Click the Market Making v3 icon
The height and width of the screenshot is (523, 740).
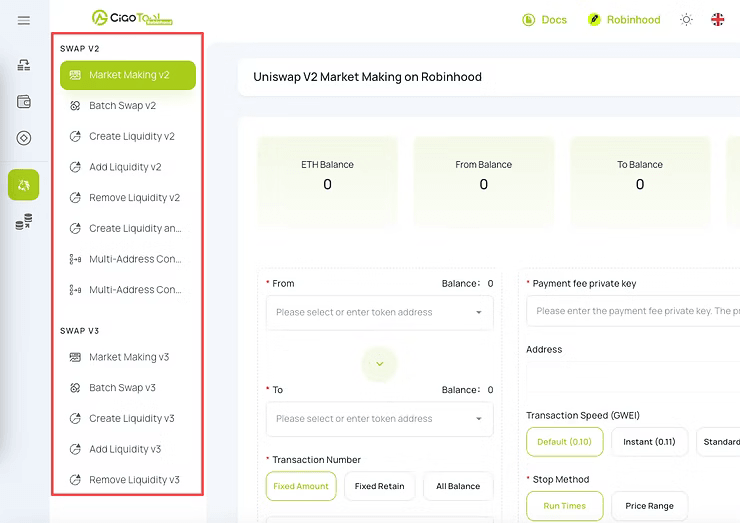(x=75, y=357)
